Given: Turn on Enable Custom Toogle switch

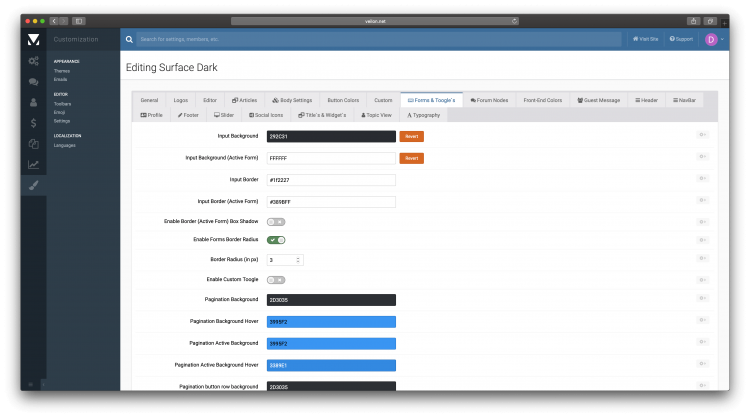Looking at the screenshot, I should 275,280.
